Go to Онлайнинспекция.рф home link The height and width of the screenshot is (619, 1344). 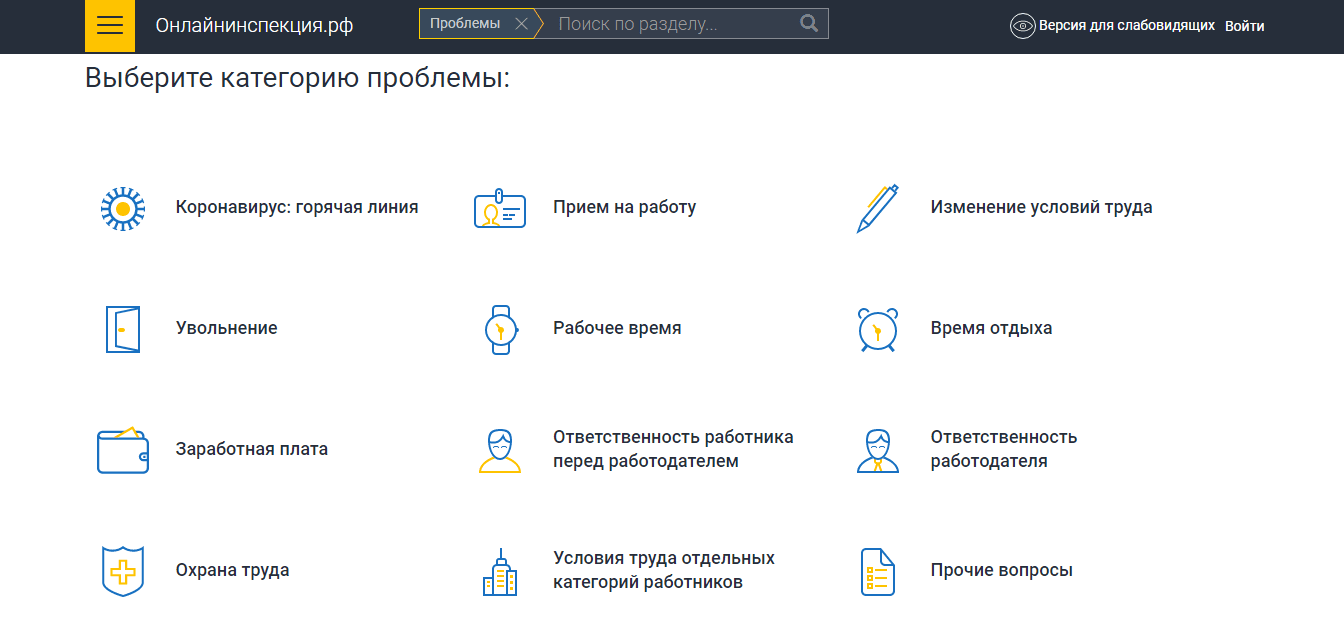coord(254,26)
